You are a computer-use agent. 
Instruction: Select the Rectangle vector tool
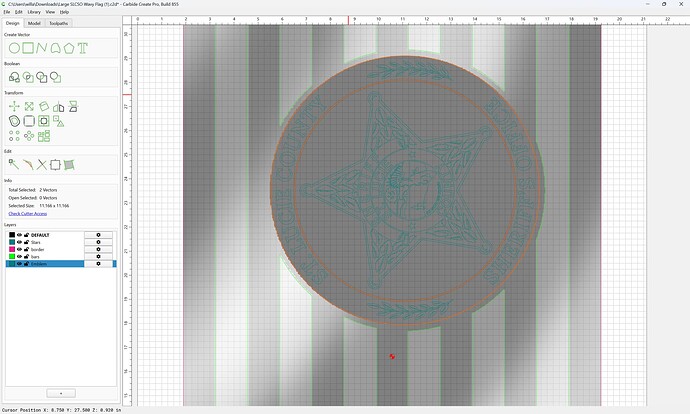(x=28, y=48)
